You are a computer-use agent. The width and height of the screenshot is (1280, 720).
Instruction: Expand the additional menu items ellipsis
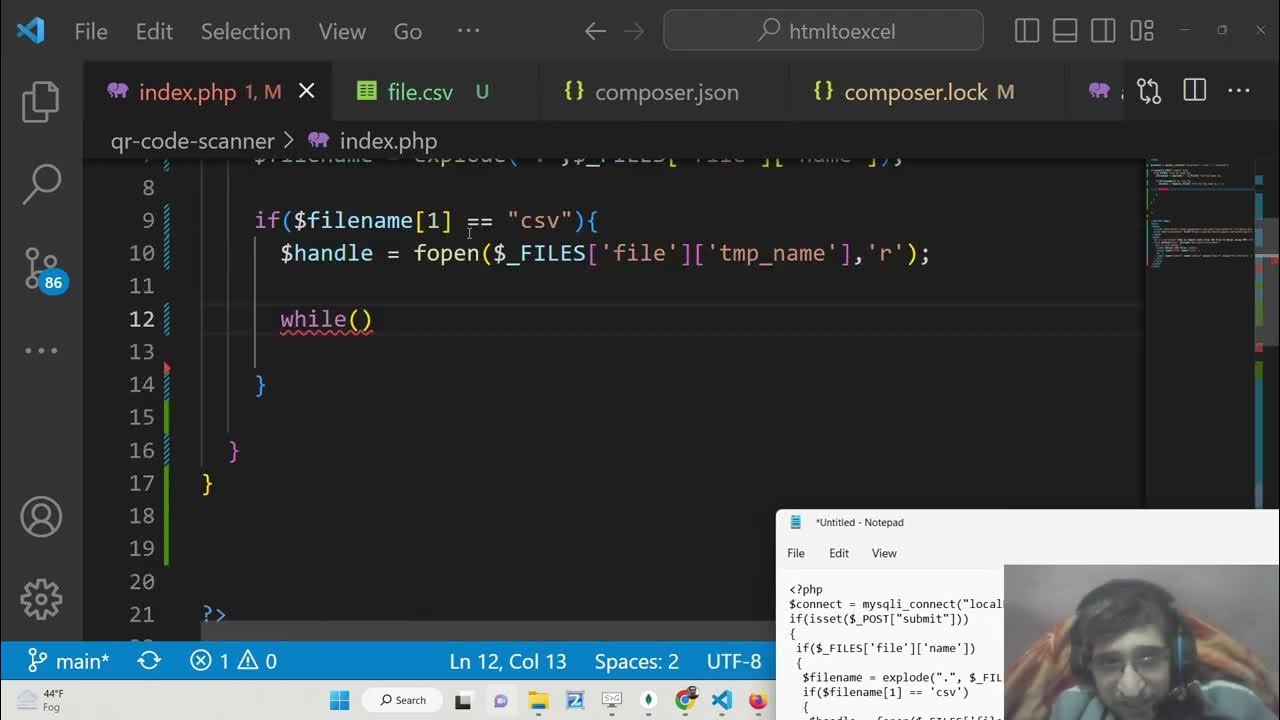pyautogui.click(x=468, y=31)
